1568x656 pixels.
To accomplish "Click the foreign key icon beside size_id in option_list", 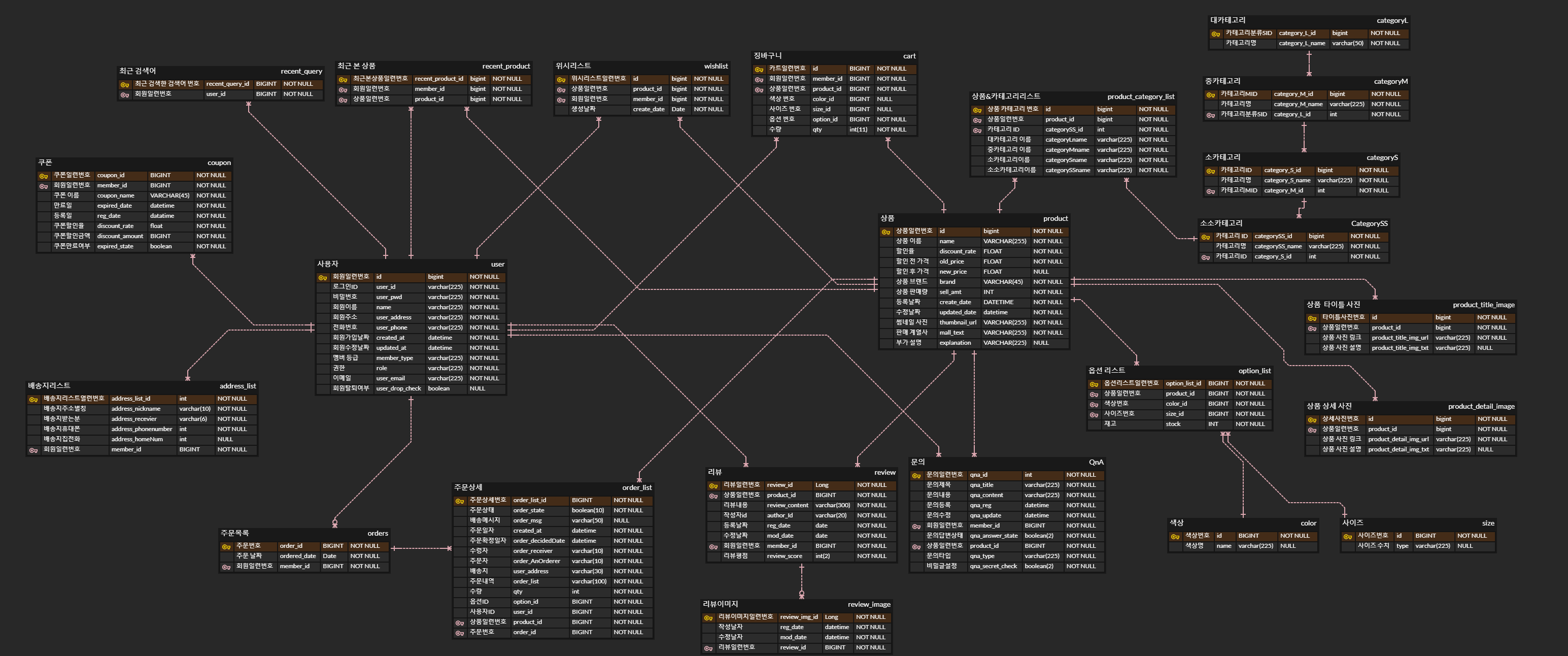I will (1094, 414).
